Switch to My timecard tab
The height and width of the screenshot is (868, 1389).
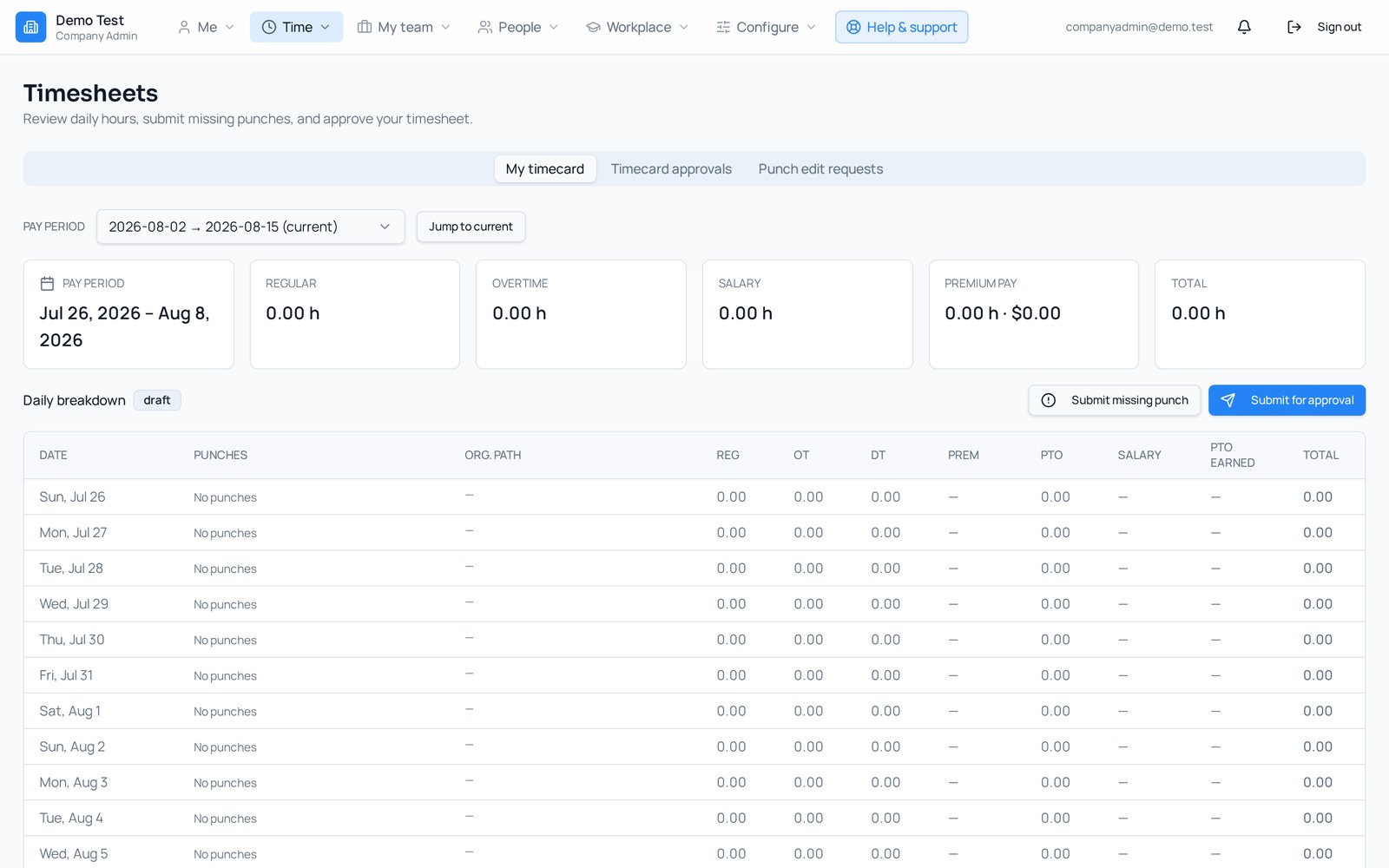[545, 169]
